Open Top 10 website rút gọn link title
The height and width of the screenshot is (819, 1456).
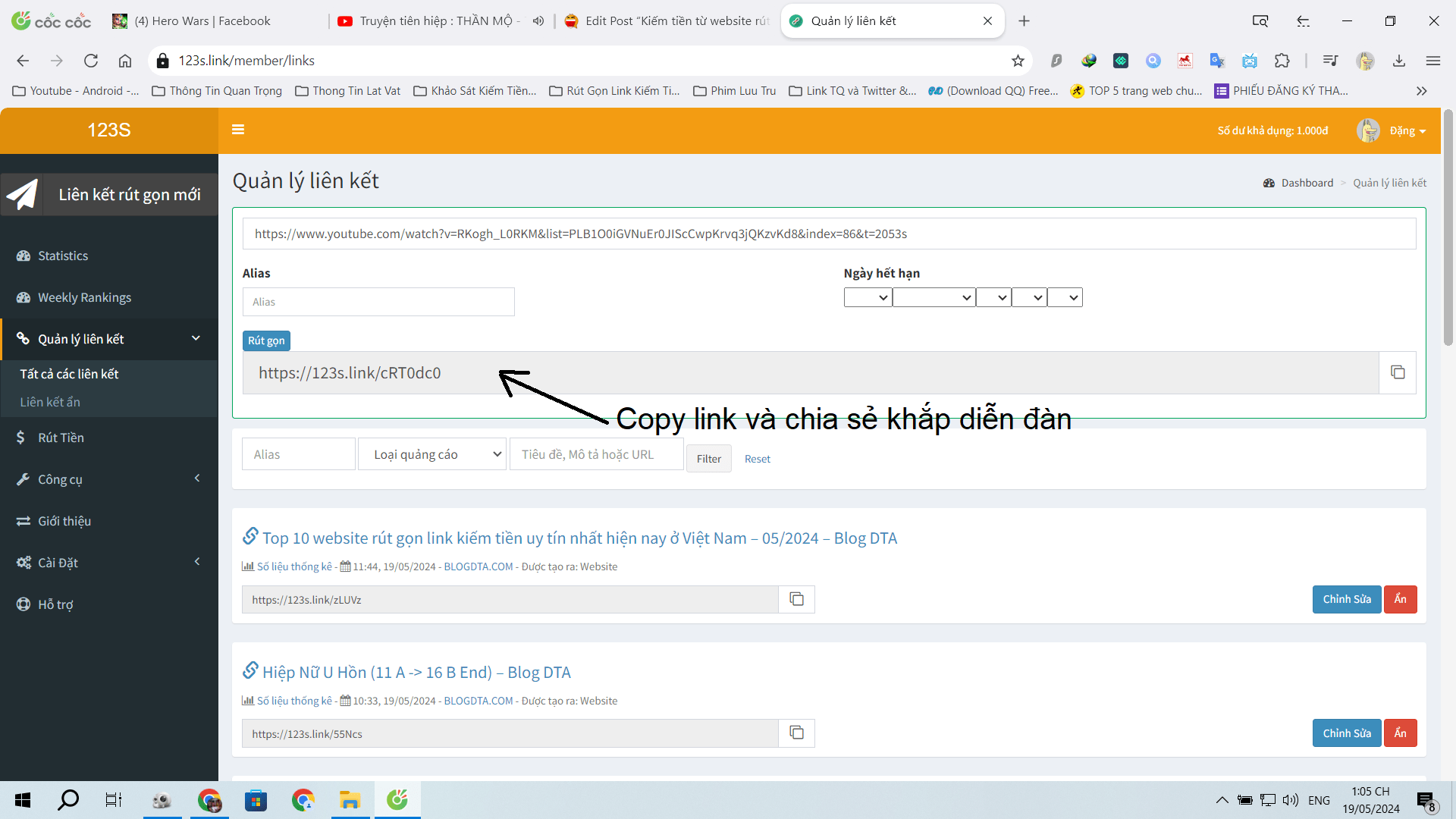579,538
